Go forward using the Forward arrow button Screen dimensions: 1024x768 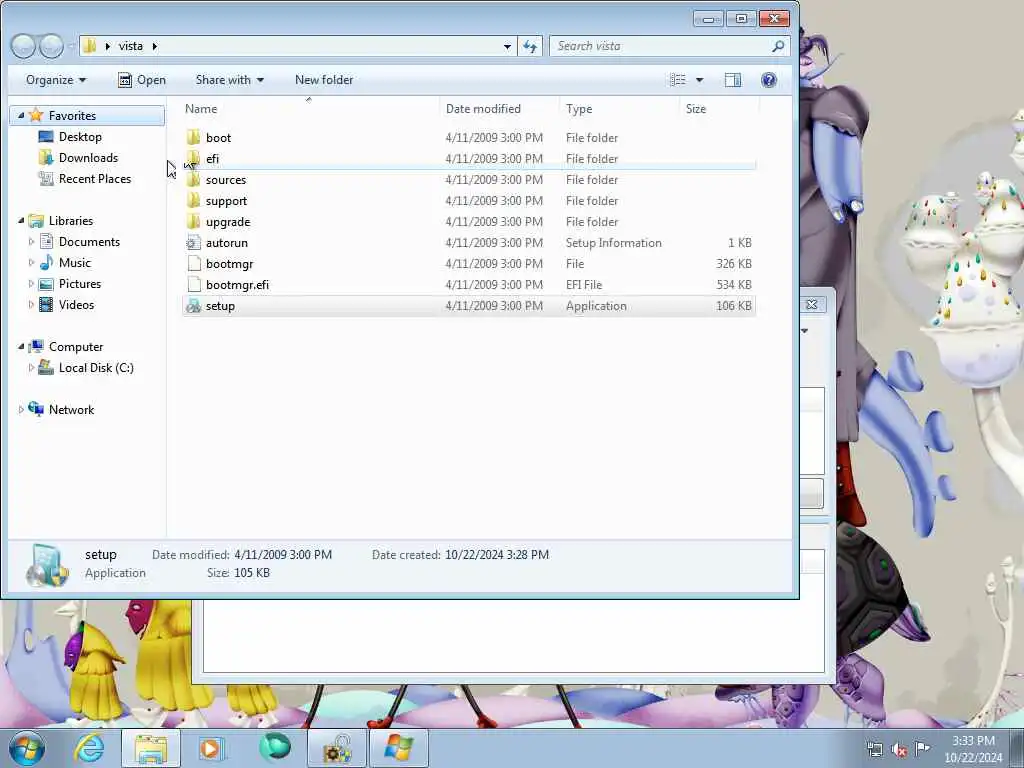click(51, 46)
